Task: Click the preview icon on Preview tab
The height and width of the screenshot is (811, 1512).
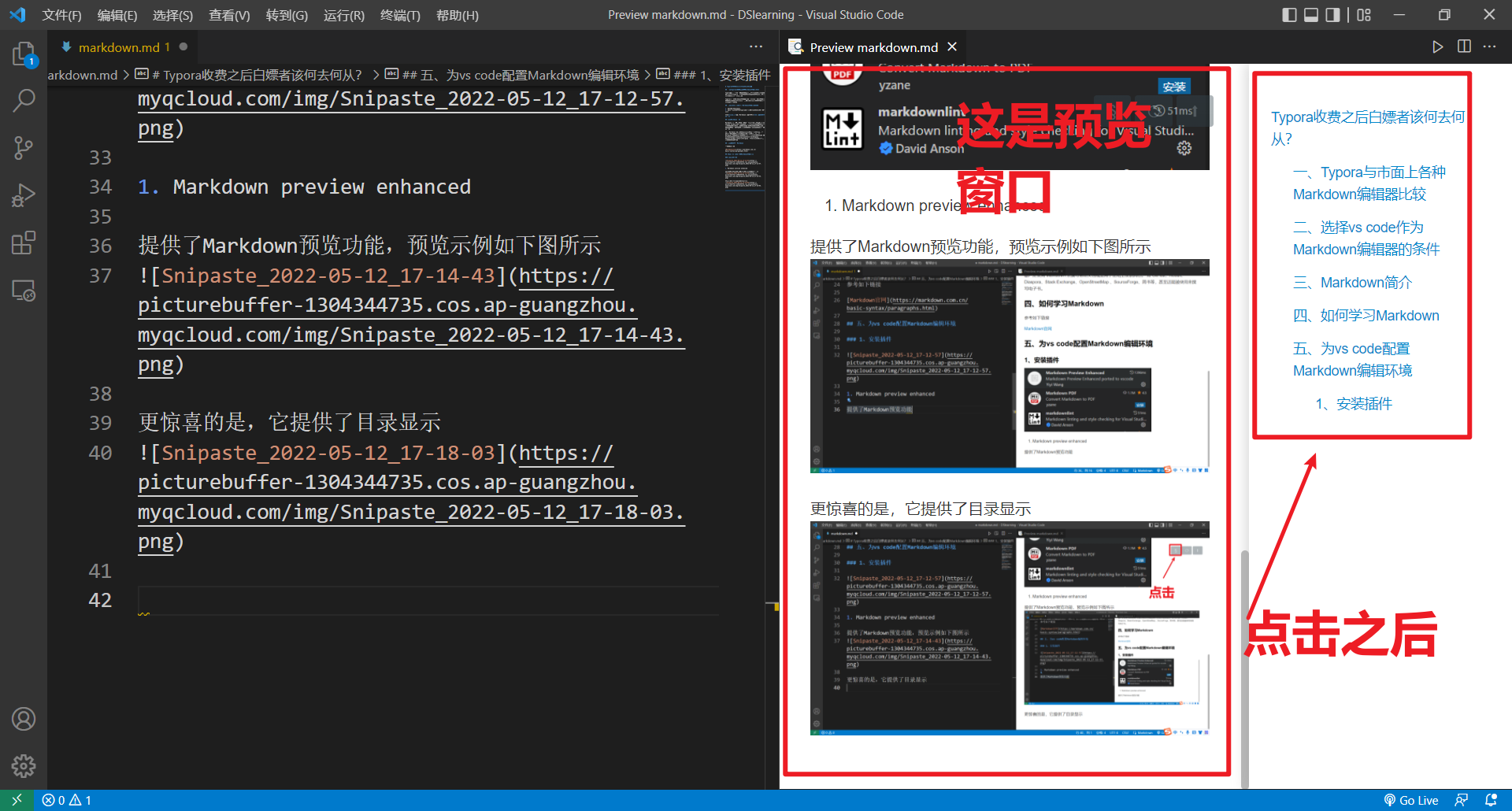Action: point(796,47)
